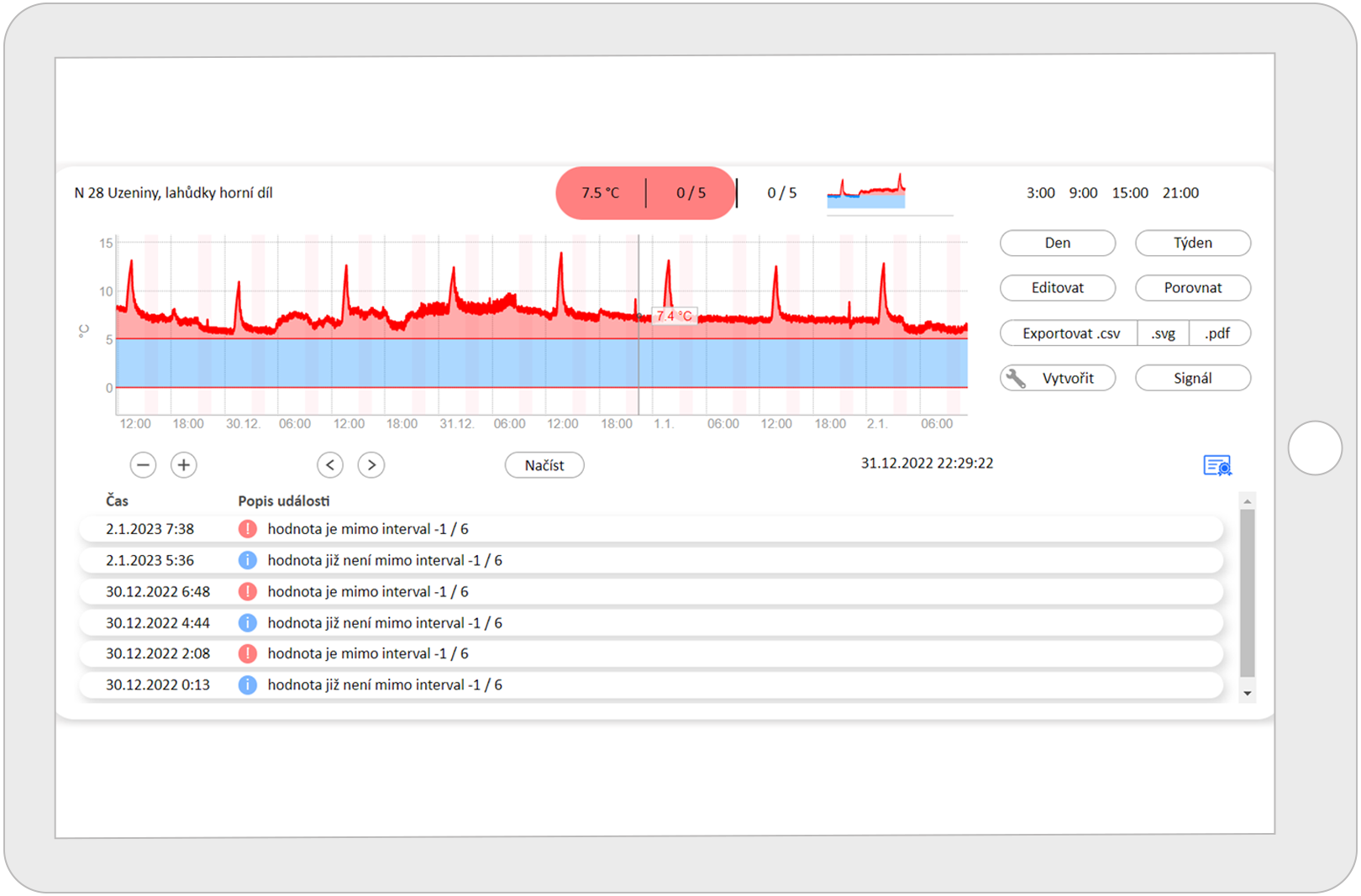Click the scrollbar down arrow in the event list
The width and height of the screenshot is (1361, 896).
coord(1248,694)
